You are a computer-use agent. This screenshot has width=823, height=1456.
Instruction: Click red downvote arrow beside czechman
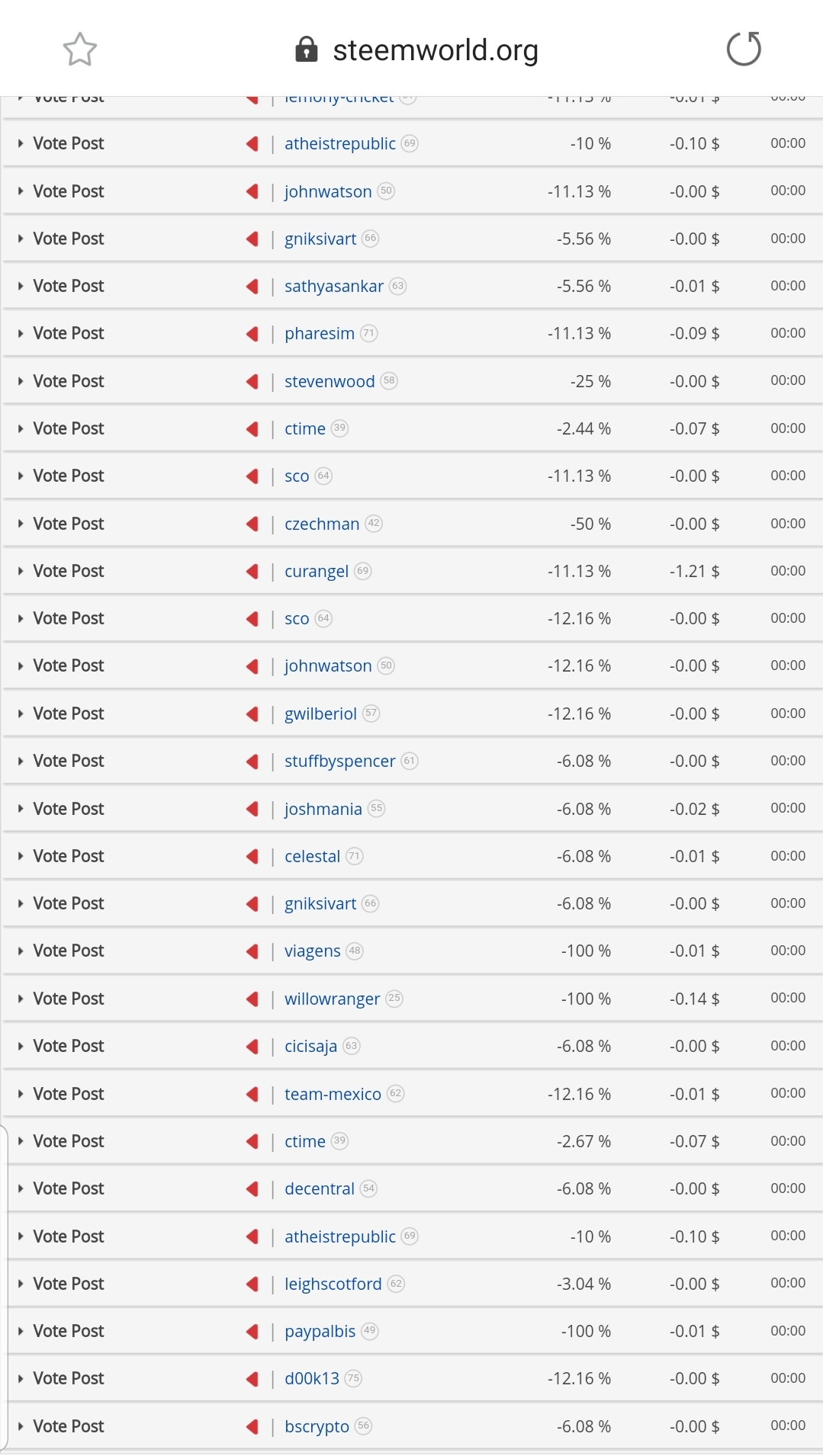click(252, 524)
